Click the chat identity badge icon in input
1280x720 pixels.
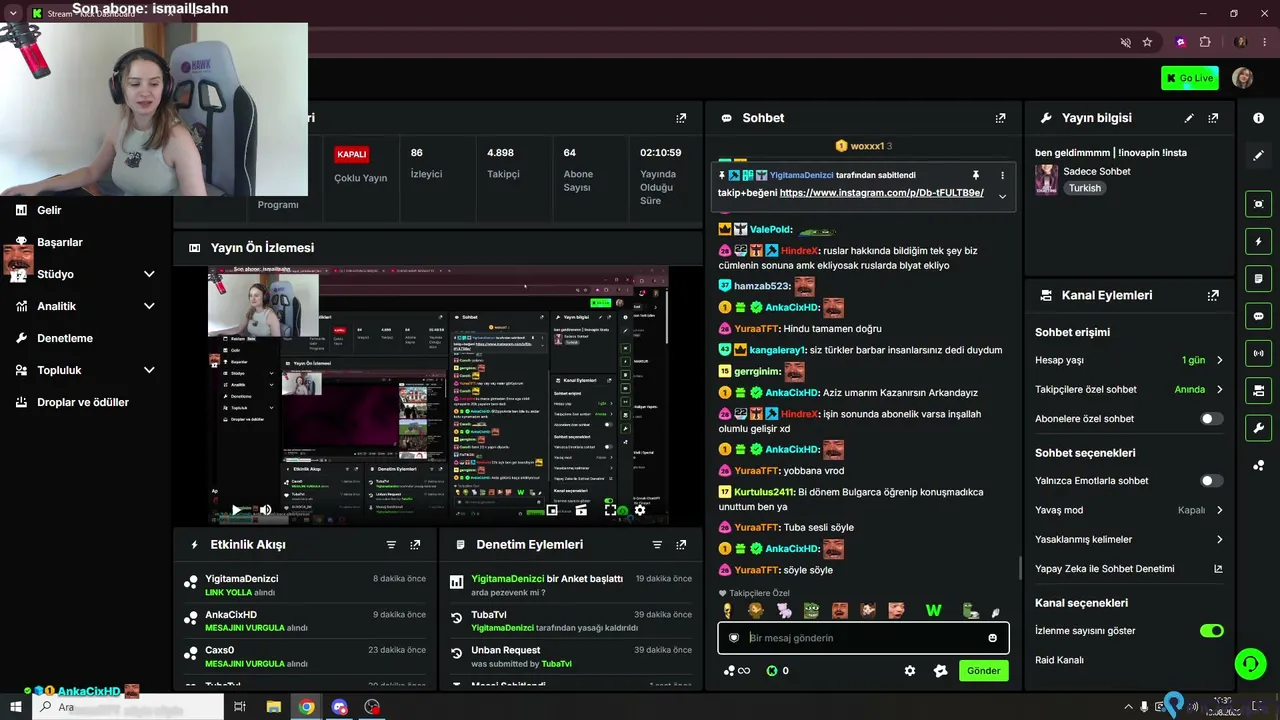coord(734,638)
